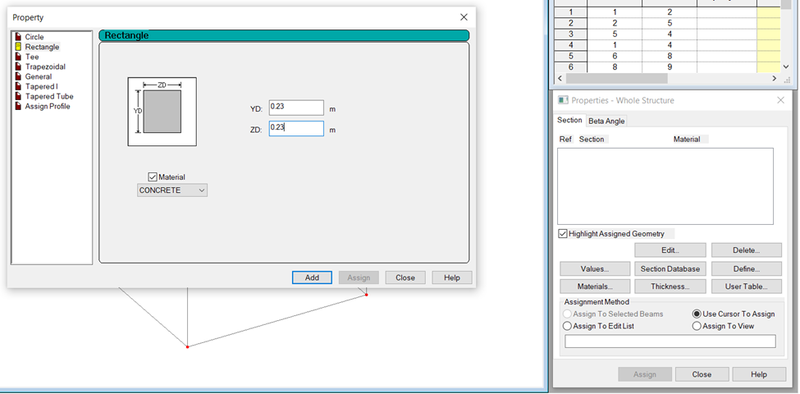This screenshot has width=800, height=394.
Task: Click the table's right scroll arrow
Action: click(x=774, y=79)
